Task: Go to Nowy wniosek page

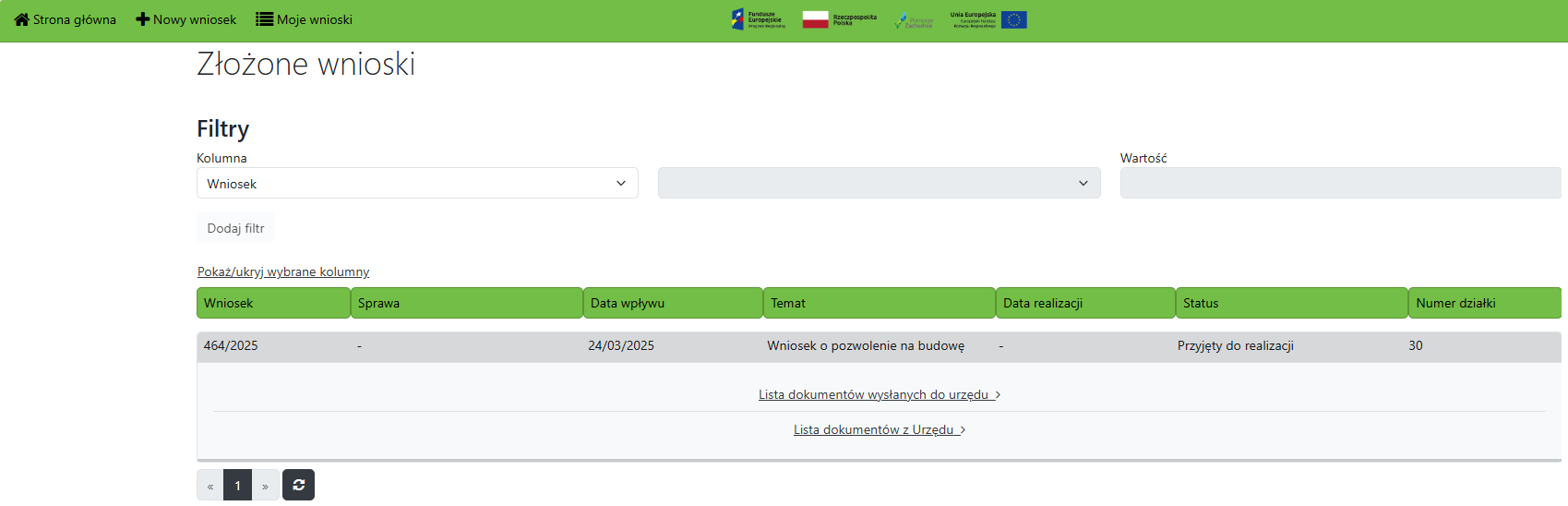Action: (x=194, y=19)
